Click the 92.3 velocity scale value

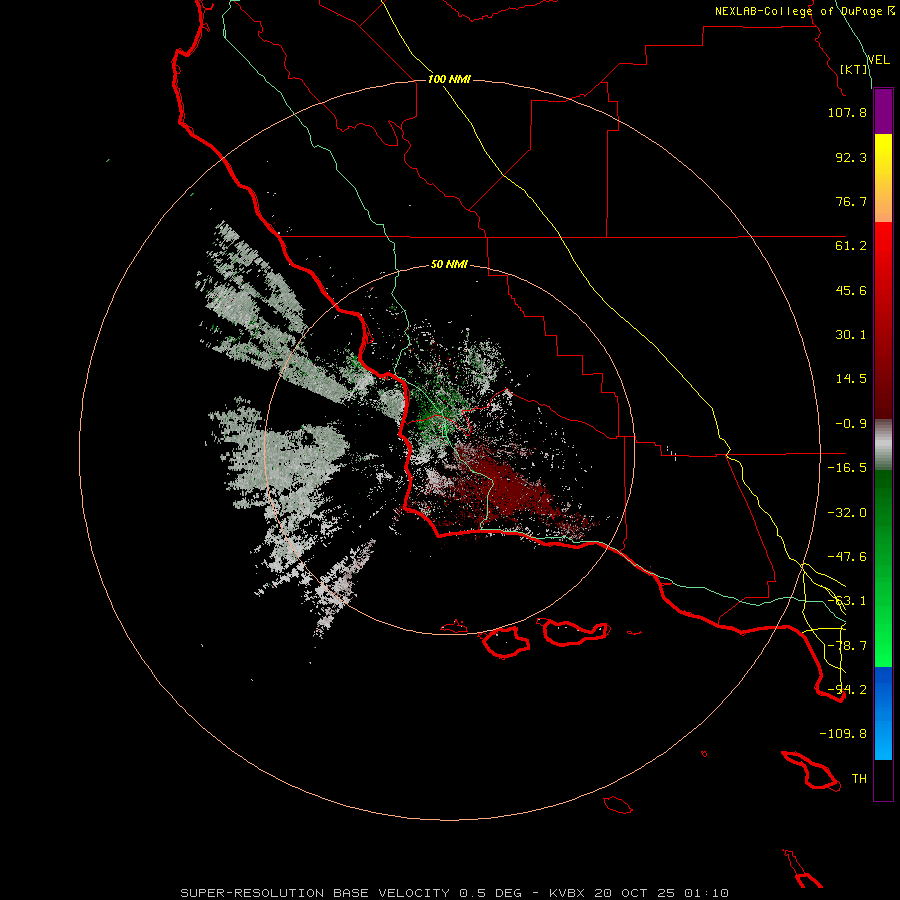[x=851, y=157]
